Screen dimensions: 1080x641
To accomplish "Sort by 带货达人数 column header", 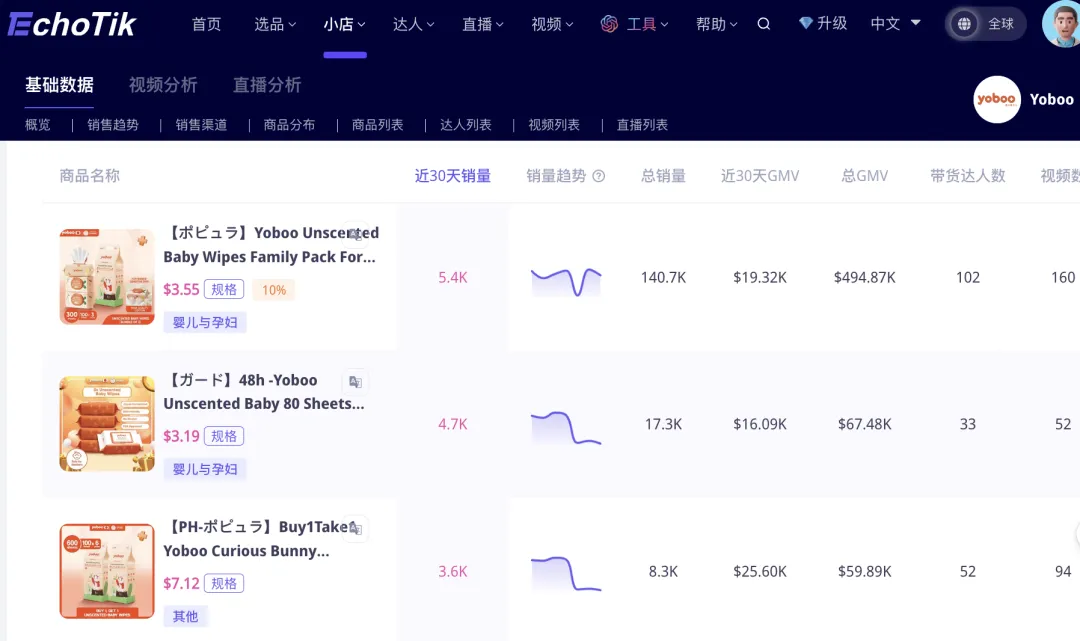I will (x=968, y=176).
